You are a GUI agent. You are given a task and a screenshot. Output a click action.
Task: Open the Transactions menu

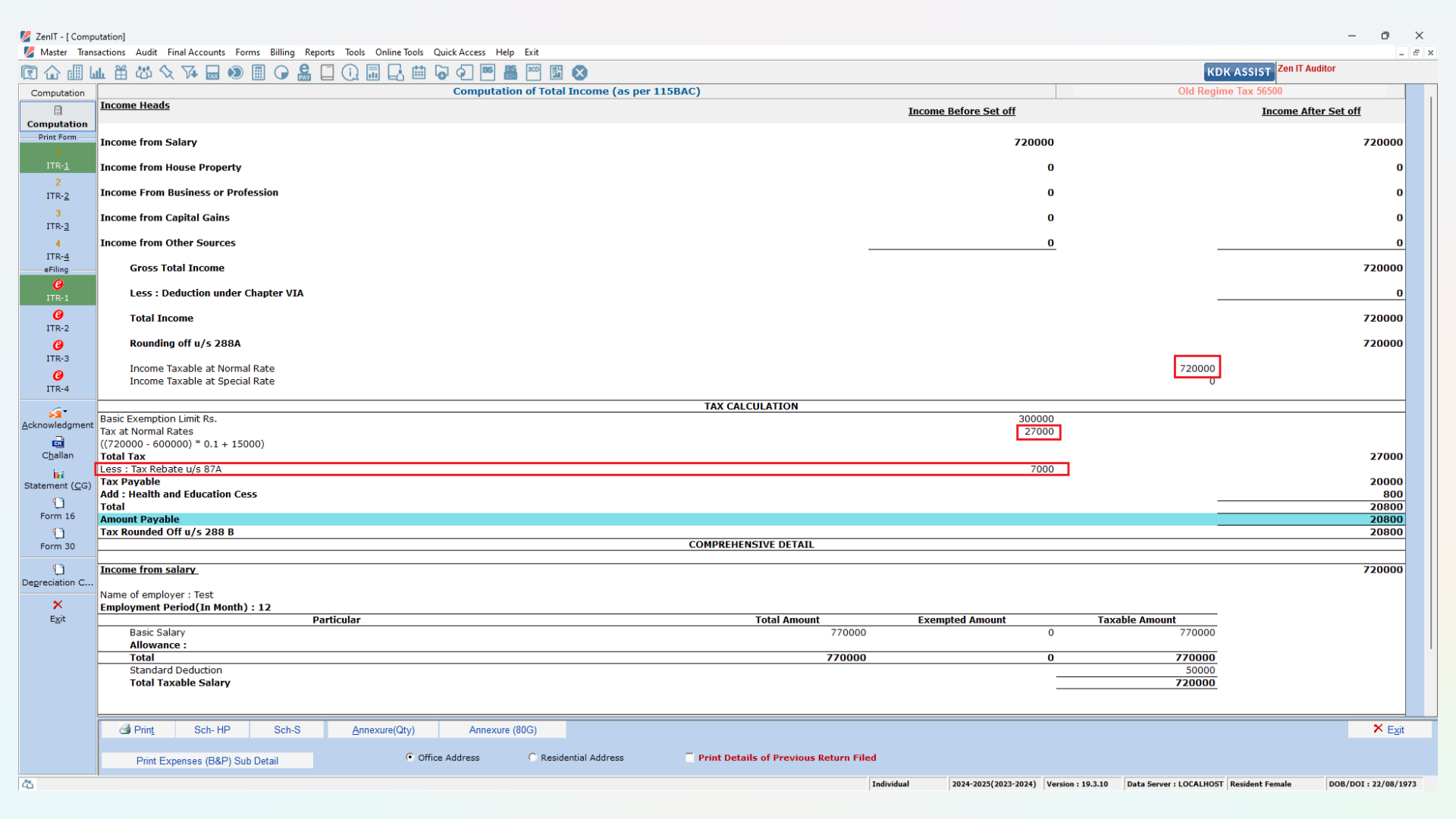pyautogui.click(x=101, y=52)
